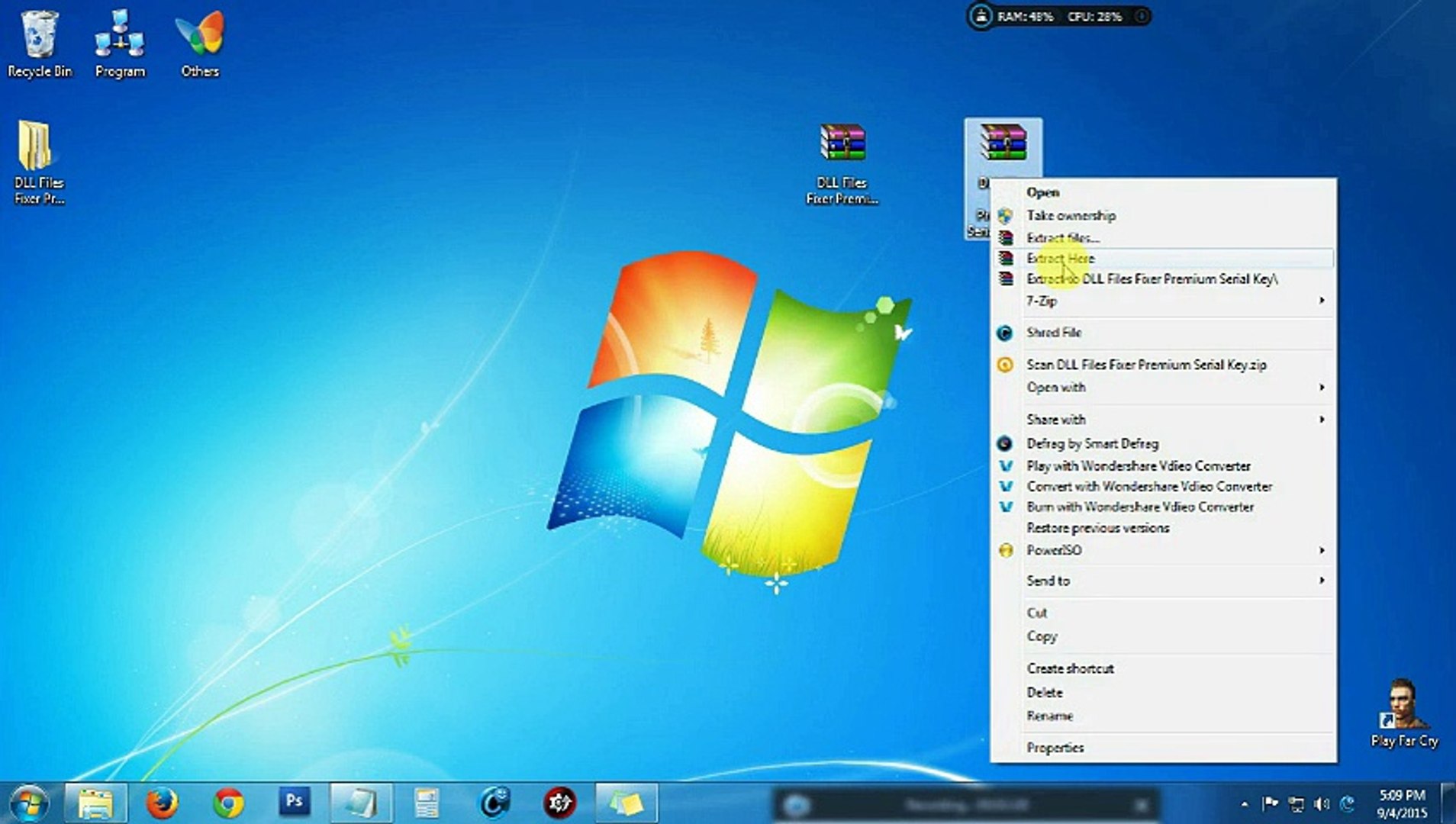The height and width of the screenshot is (824, 1456).
Task: Select the Play Far Cry shortcut icon
Action: (1404, 713)
